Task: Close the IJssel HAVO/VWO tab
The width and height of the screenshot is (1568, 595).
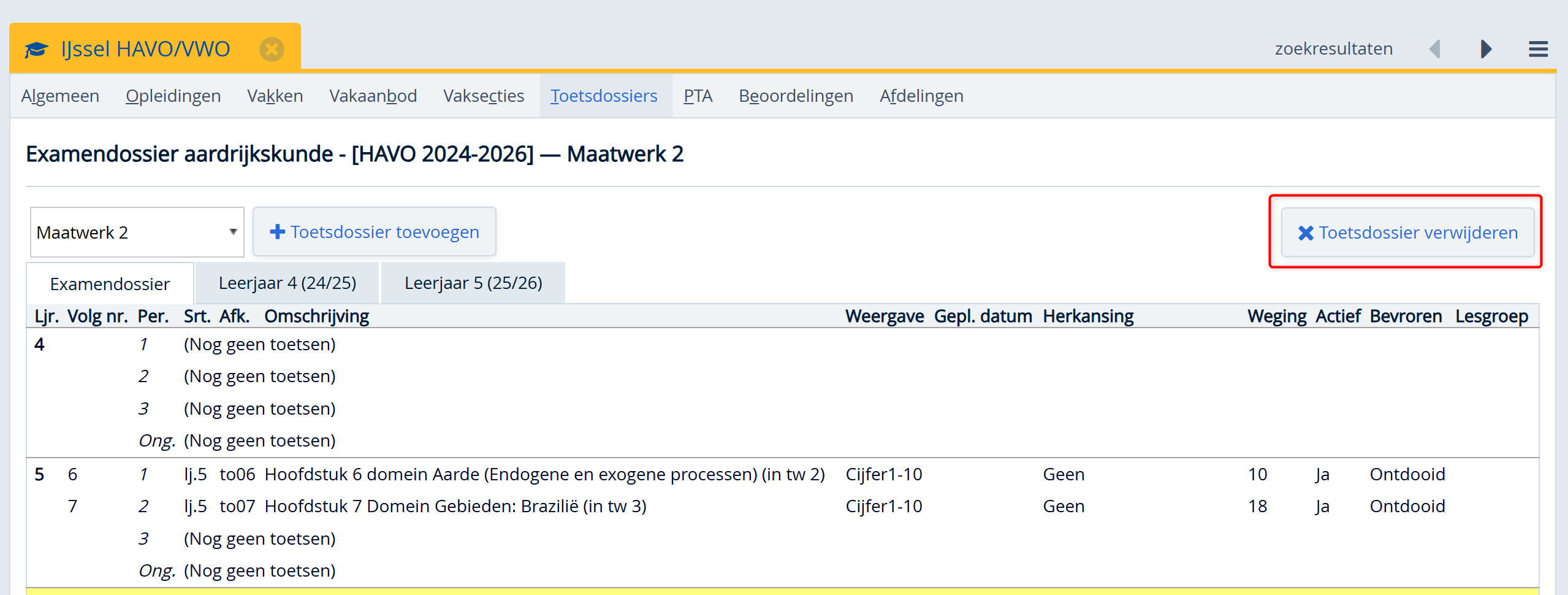Action: pyautogui.click(x=272, y=49)
